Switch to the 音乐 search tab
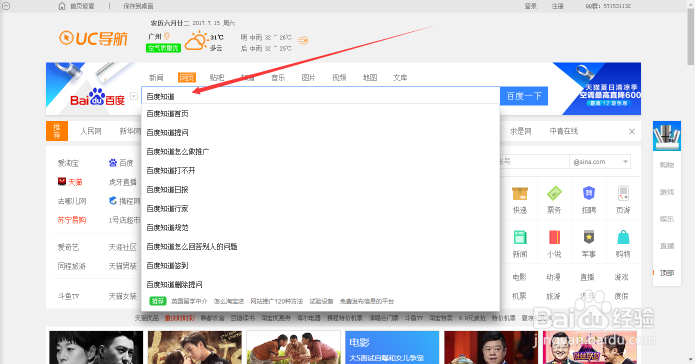 tap(278, 78)
